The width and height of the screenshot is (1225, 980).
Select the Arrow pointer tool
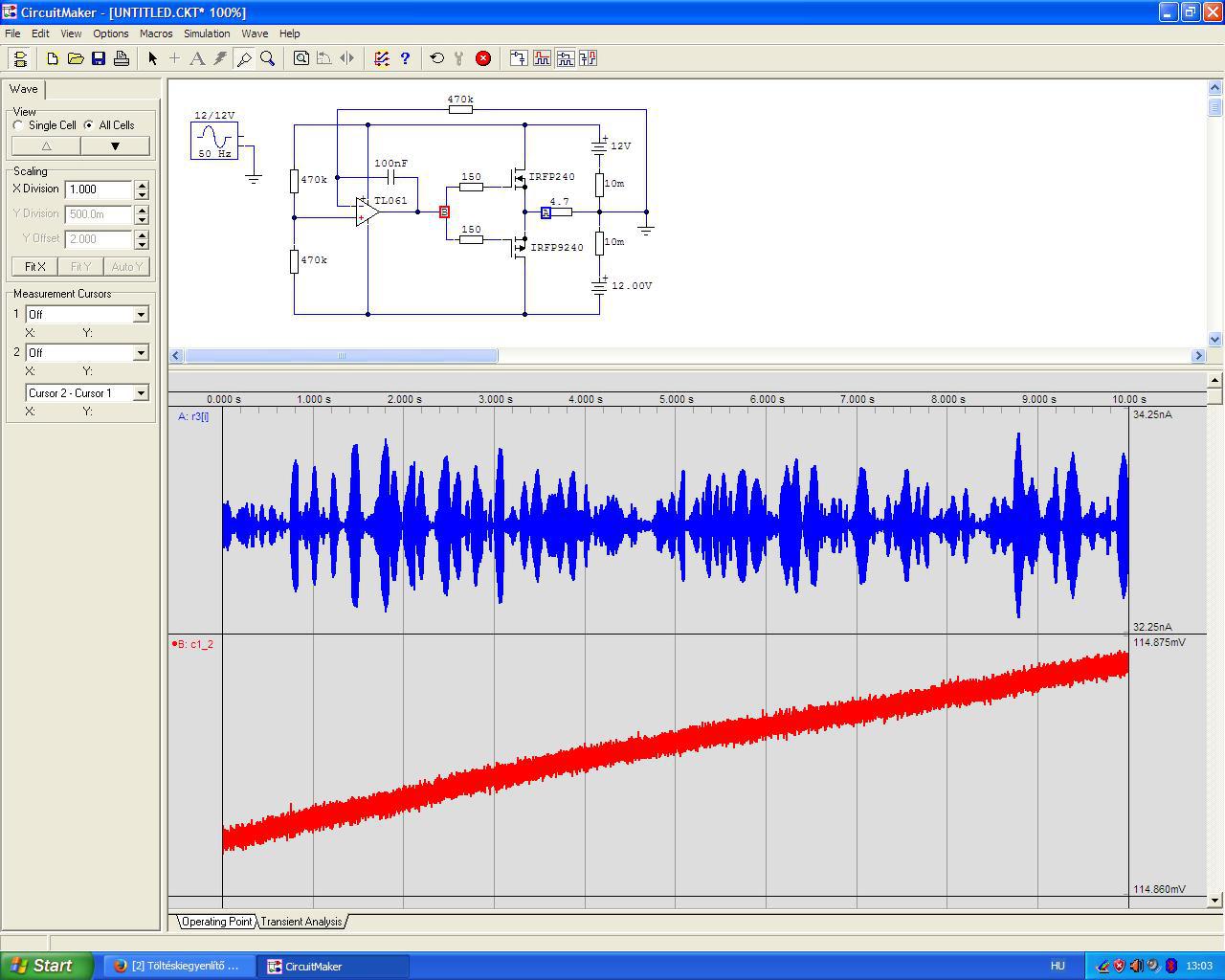coord(152,58)
